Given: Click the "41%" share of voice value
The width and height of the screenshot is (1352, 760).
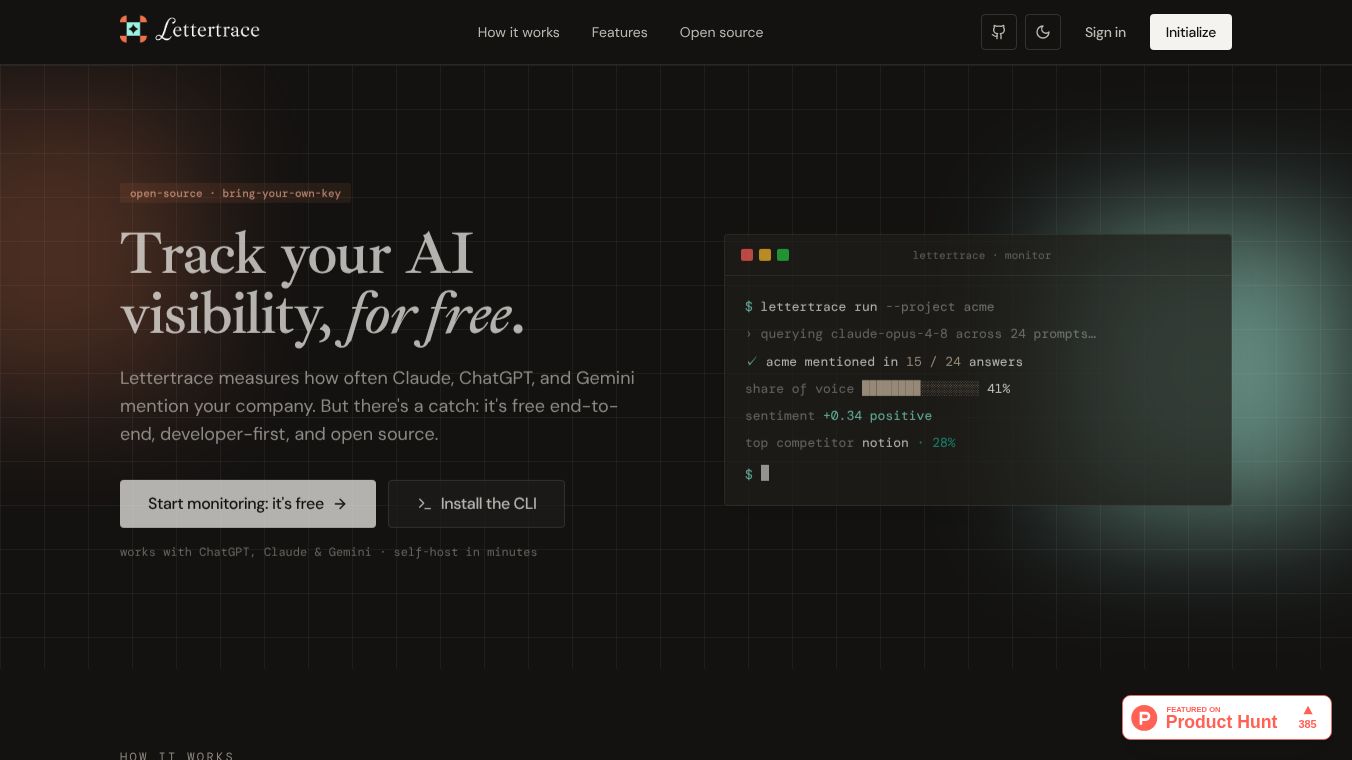Looking at the screenshot, I should (998, 389).
